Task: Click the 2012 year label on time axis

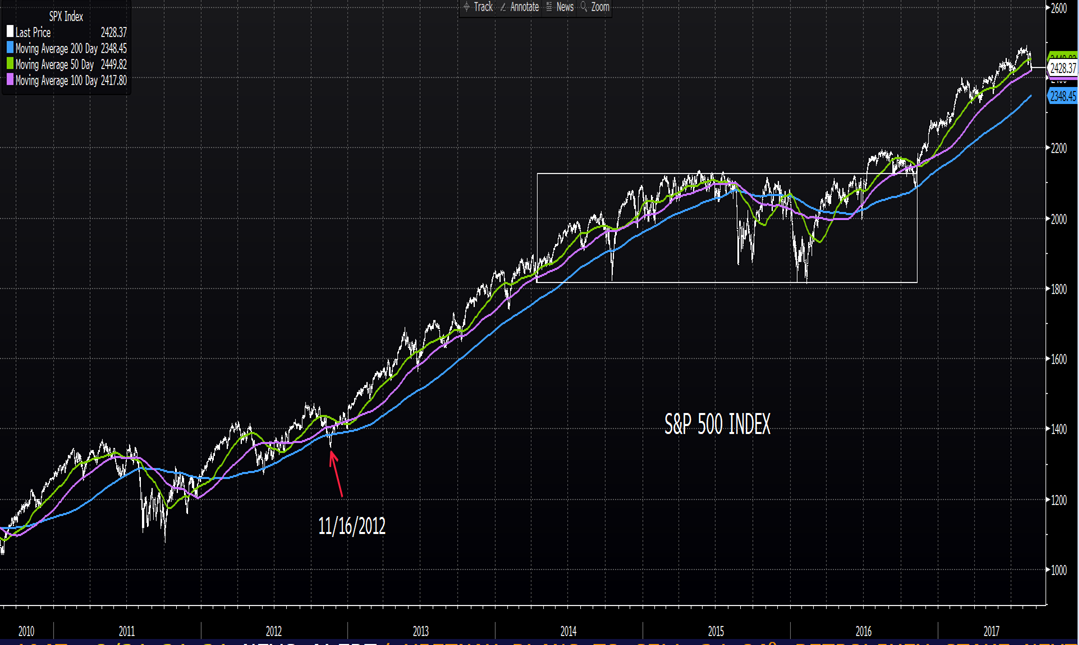Action: [x=273, y=631]
